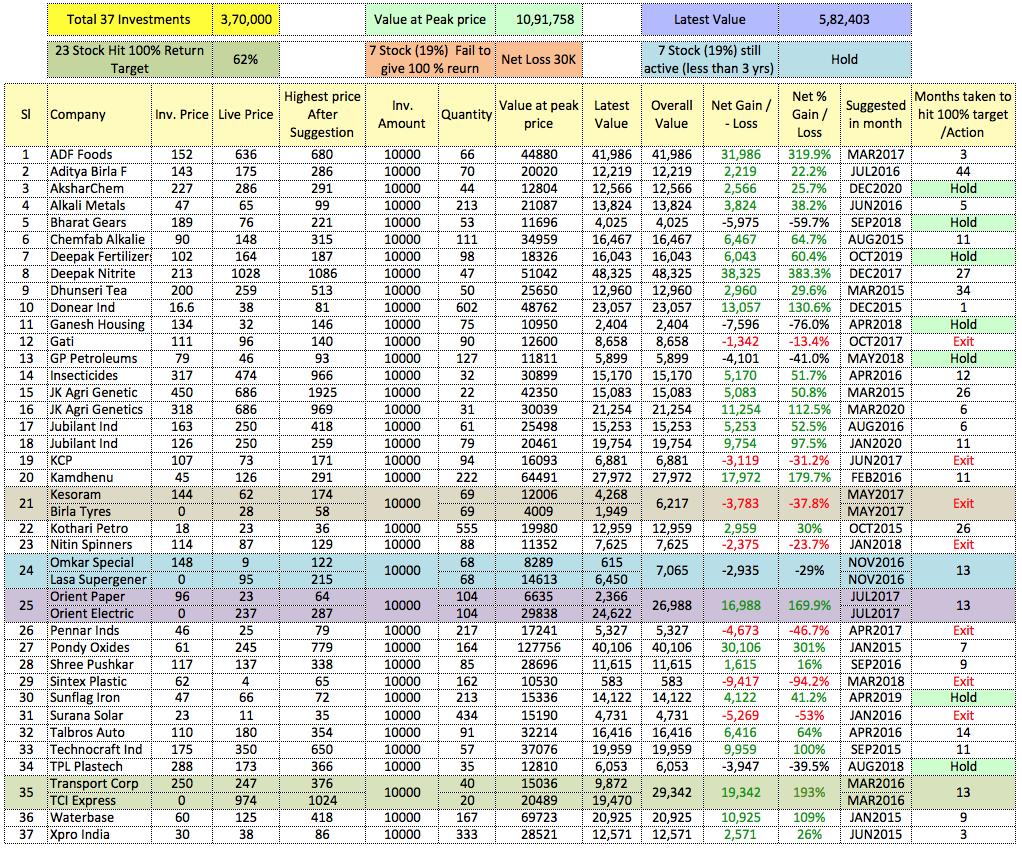
Task: Click the 3,70,000 total amount cell
Action: coord(246,20)
